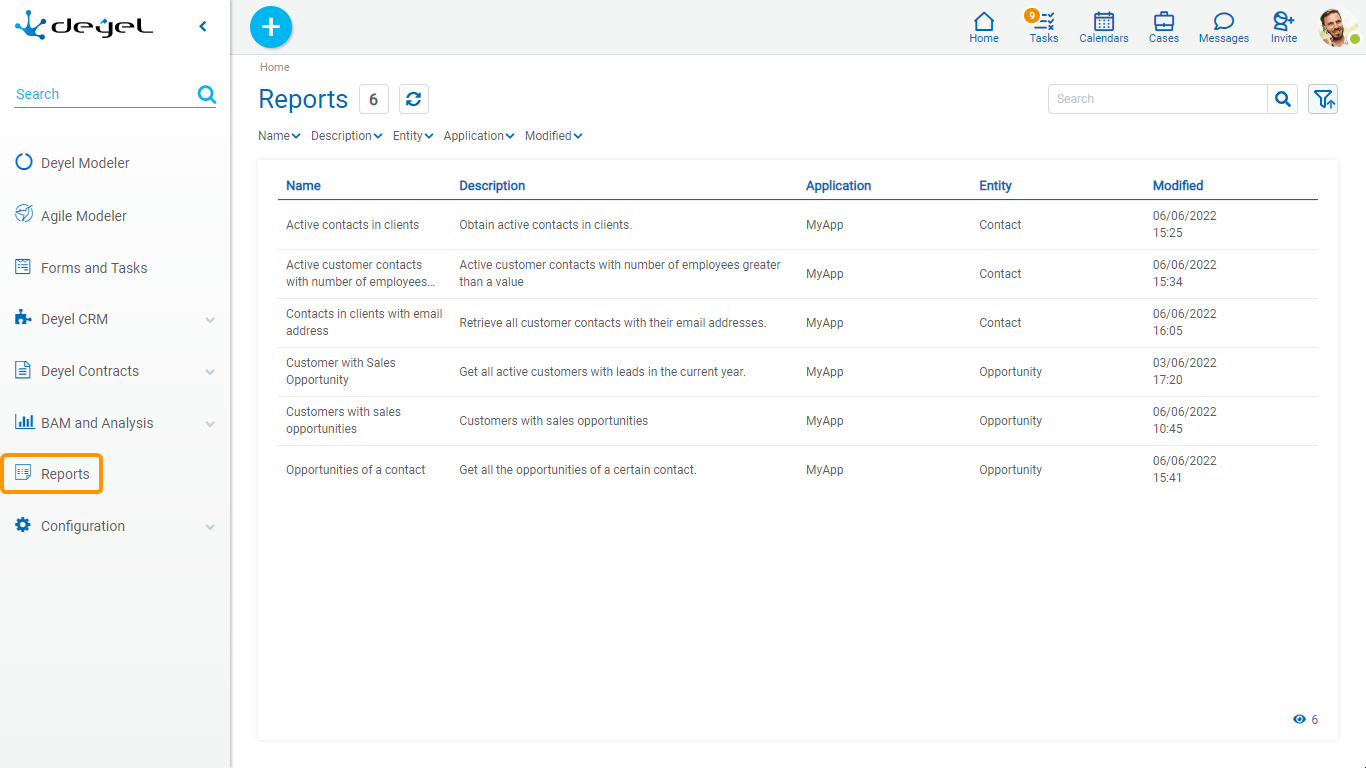
Task: Click the eye icon showing 6
Action: pyautogui.click(x=1300, y=719)
